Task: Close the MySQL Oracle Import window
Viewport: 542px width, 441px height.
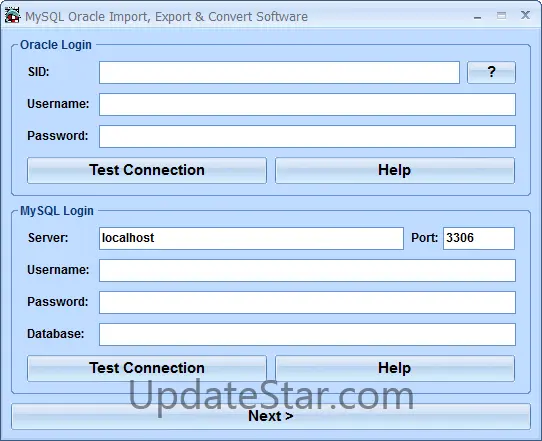Action: coord(525,15)
